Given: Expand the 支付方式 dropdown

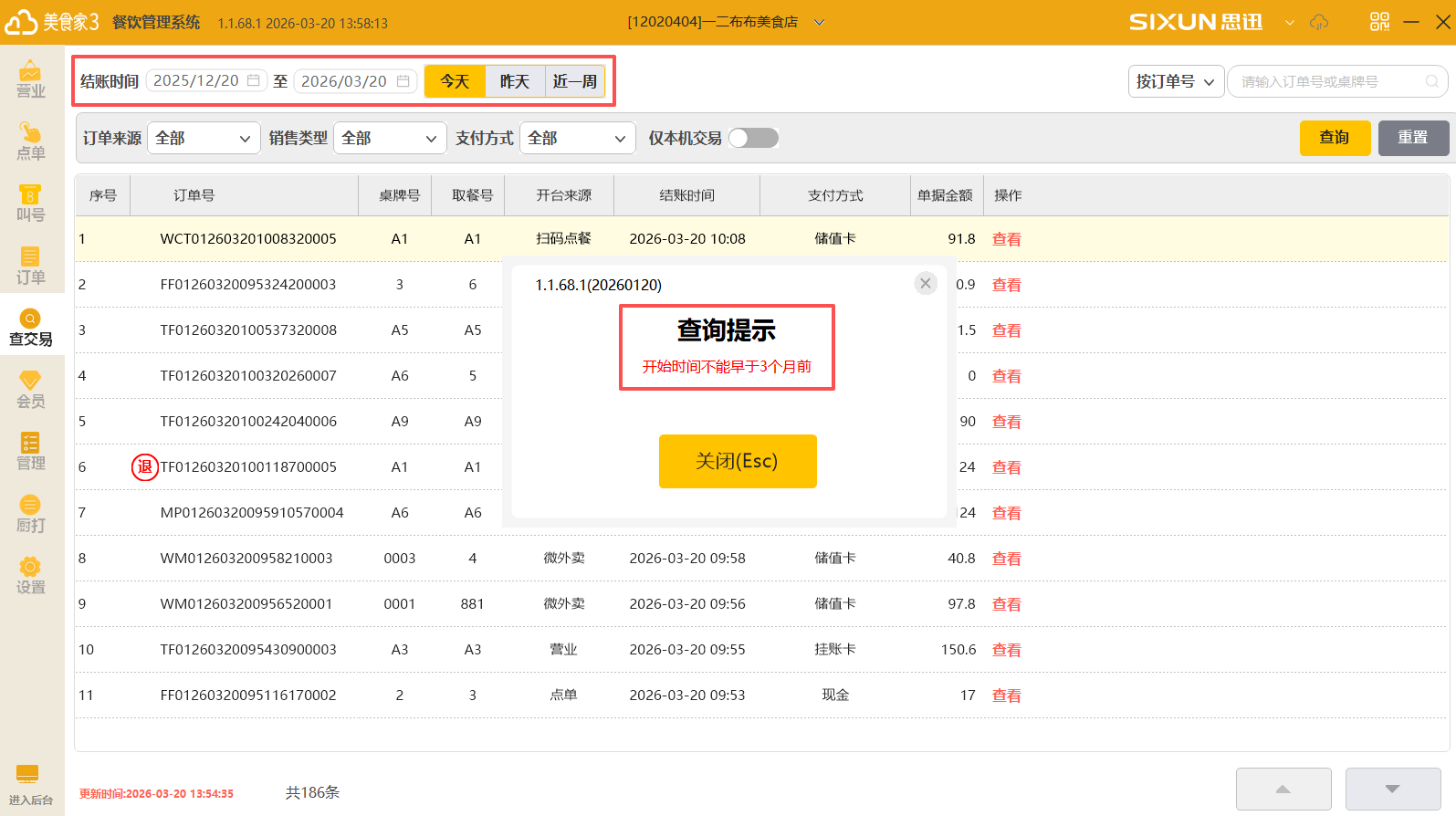Looking at the screenshot, I should [x=577, y=138].
